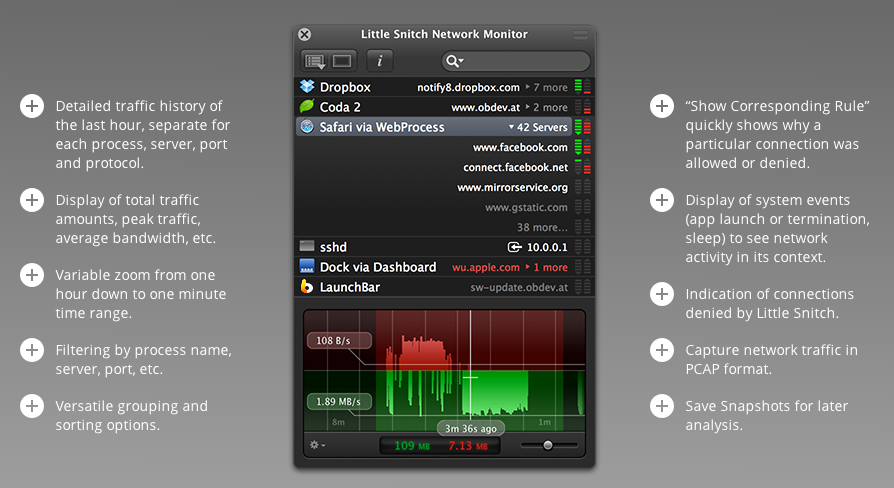Click the LaunchBar app icon
The height and width of the screenshot is (488, 894).
coord(307,287)
